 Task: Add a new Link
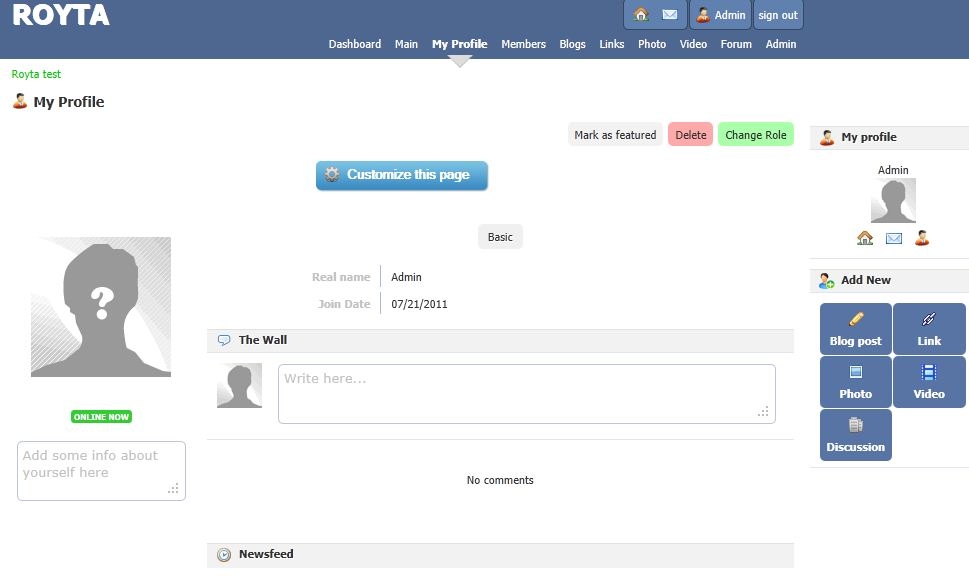click(929, 329)
